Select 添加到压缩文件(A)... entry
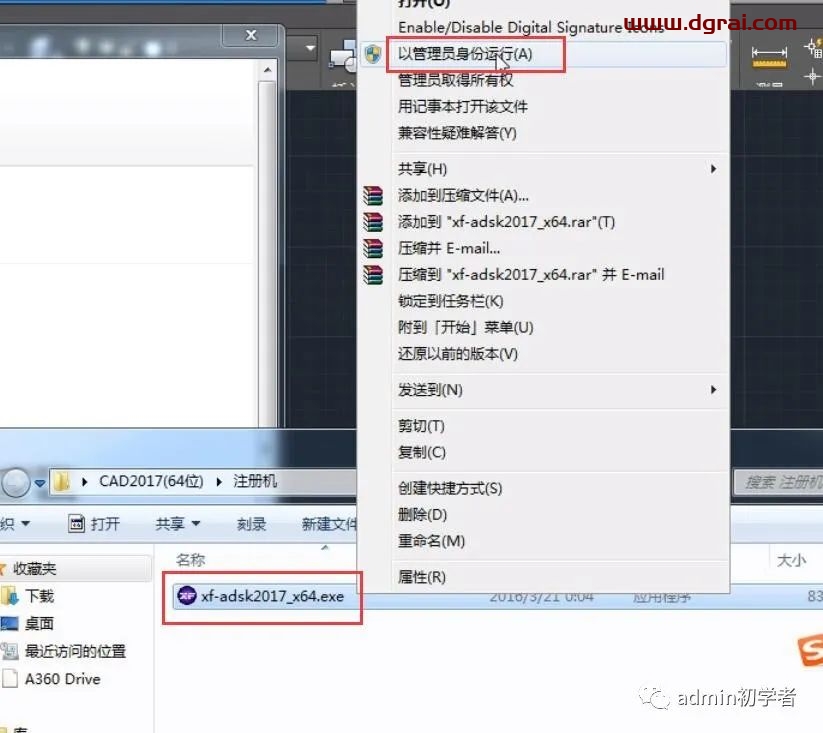Screen dimensions: 823x733 [x=463, y=196]
